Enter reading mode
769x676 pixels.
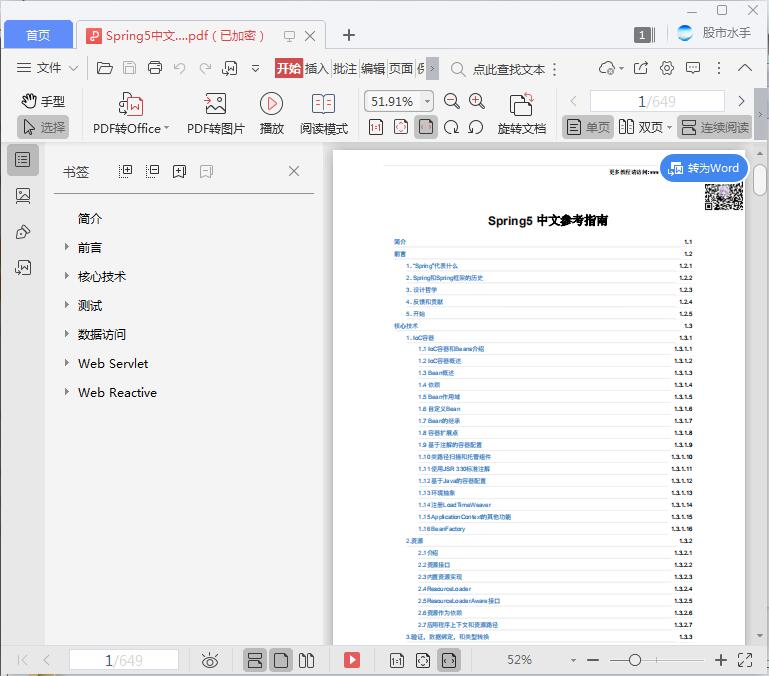(x=324, y=114)
